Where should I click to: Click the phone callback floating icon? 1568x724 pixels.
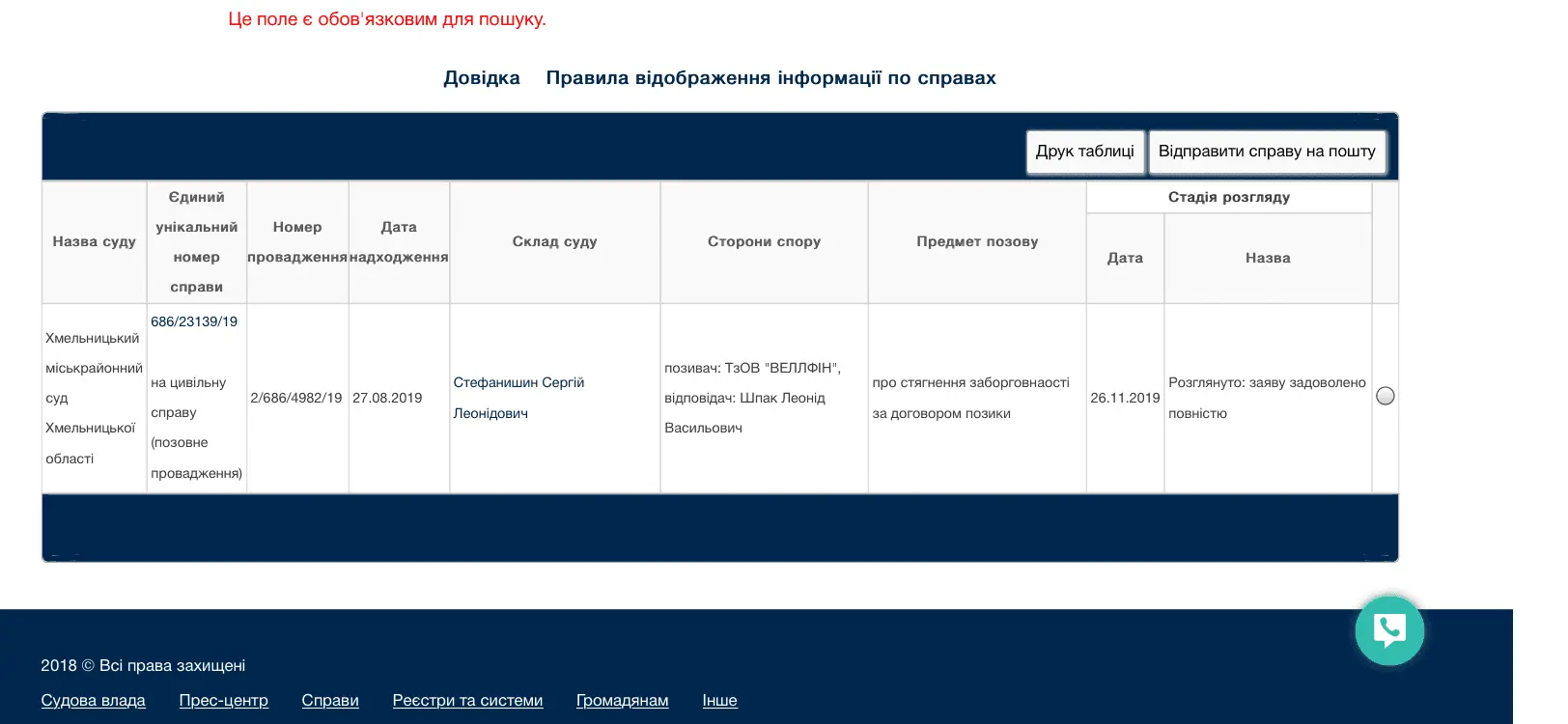pos(1388,630)
